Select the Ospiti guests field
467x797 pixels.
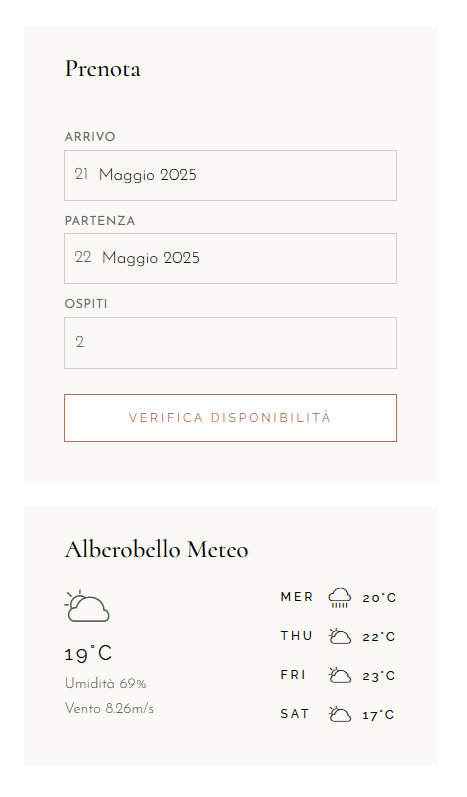(x=230, y=343)
